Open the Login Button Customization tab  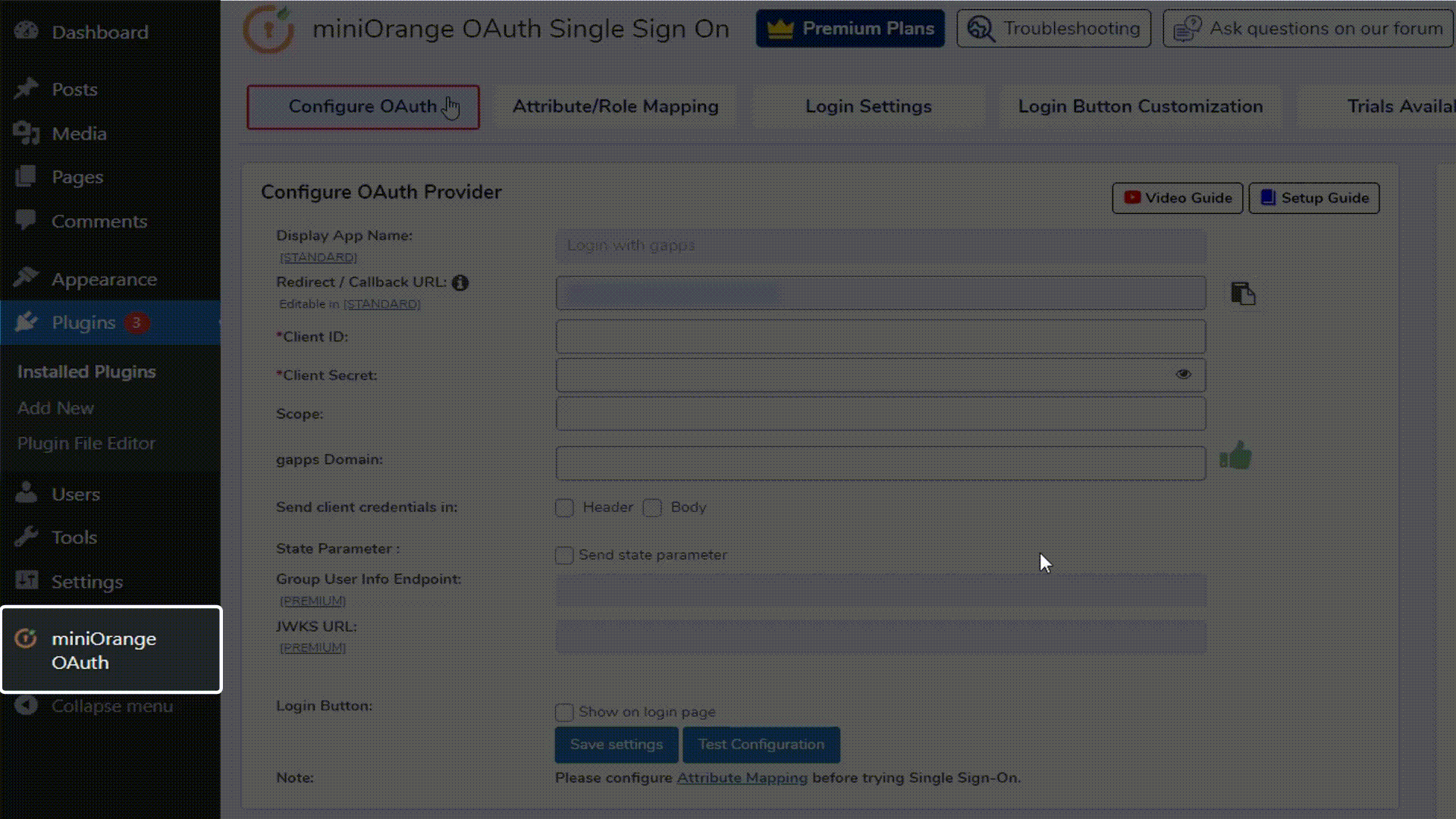coord(1141,106)
